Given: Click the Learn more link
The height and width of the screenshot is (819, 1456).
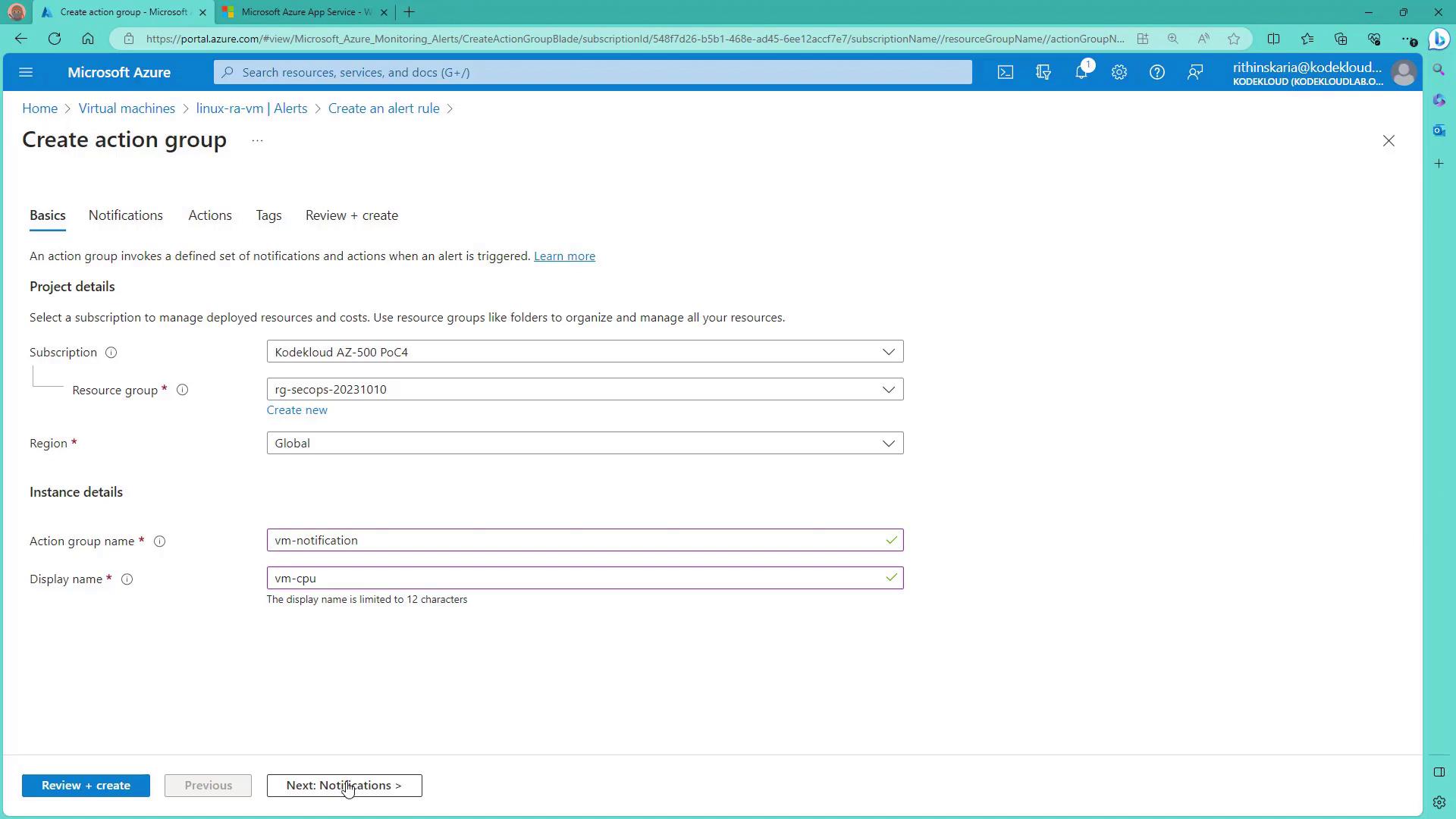Looking at the screenshot, I should click(x=564, y=256).
